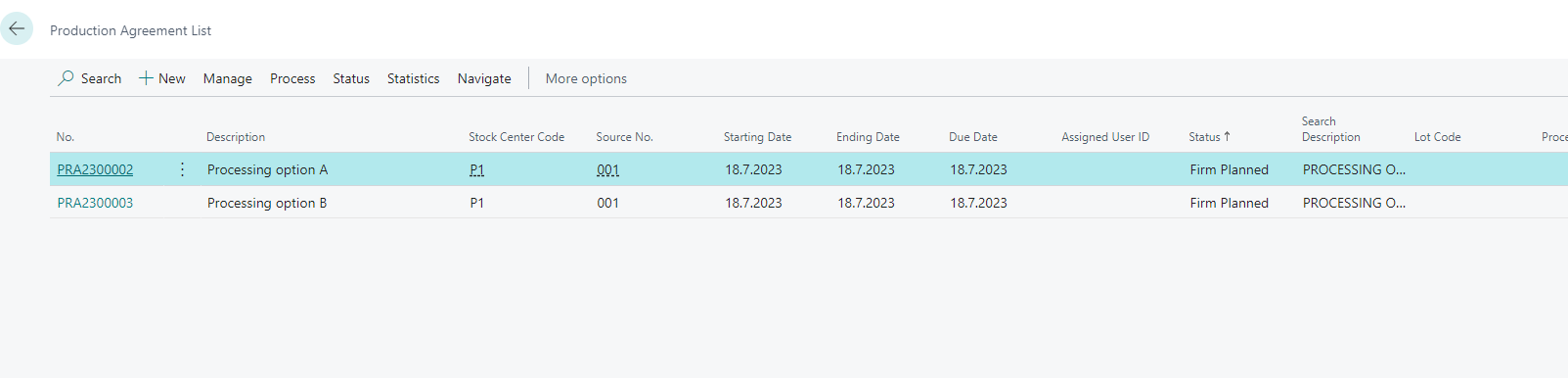1568x378 pixels.
Task: Open the Process menu
Action: point(292,78)
